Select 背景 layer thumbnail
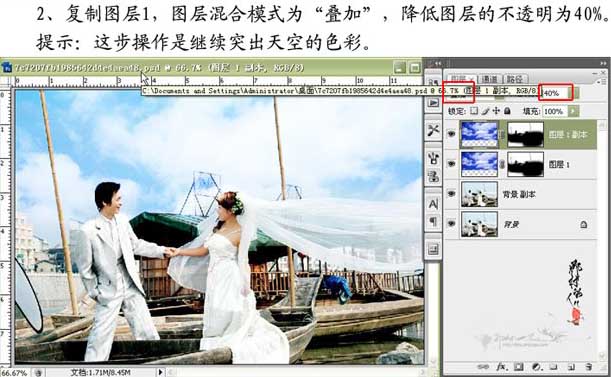The height and width of the screenshot is (377, 611). coord(479,224)
